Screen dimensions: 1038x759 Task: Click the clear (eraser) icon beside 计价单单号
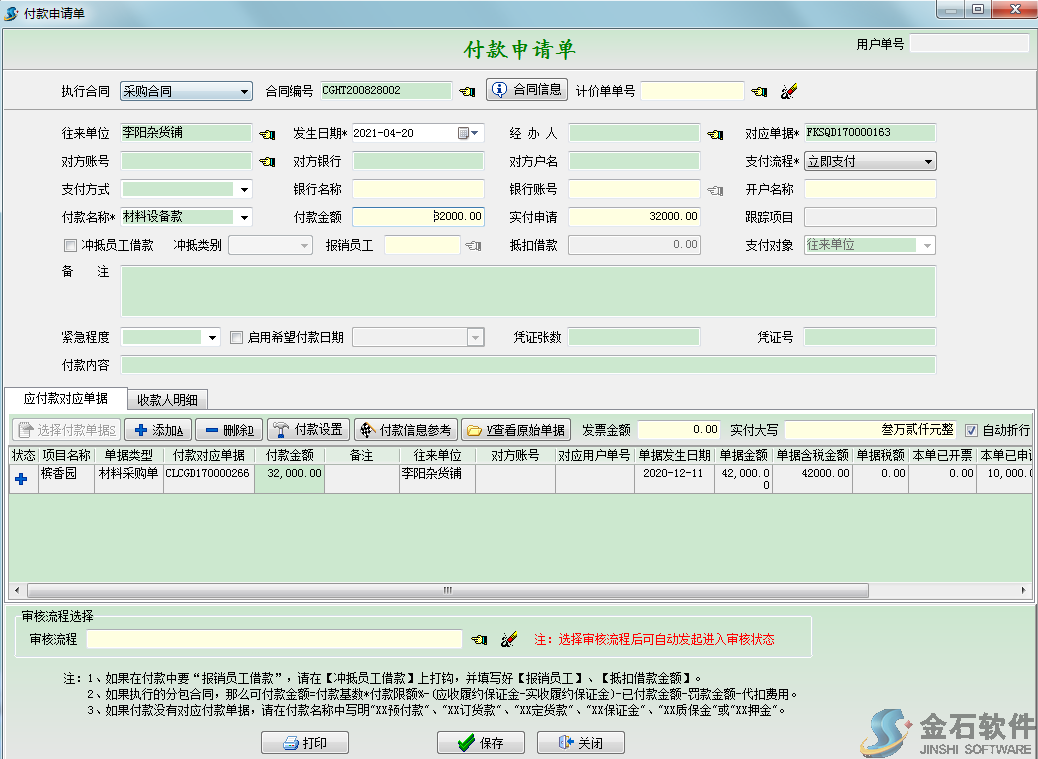pos(789,90)
